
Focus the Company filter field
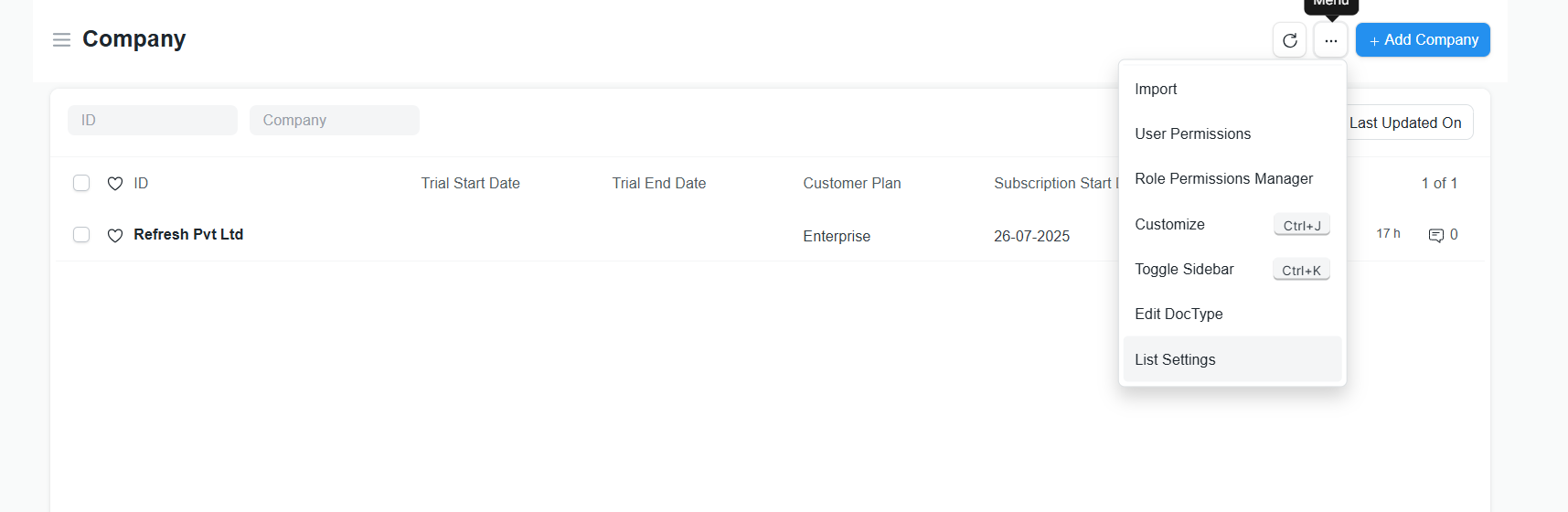[x=335, y=120]
